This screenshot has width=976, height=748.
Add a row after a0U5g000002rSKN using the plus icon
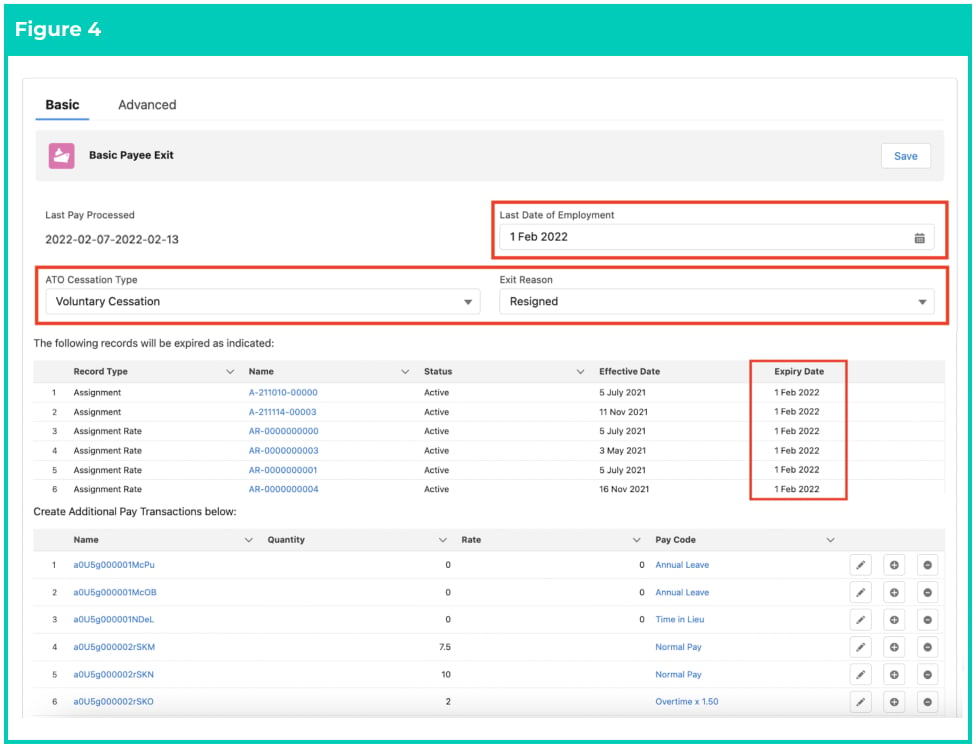[894, 675]
